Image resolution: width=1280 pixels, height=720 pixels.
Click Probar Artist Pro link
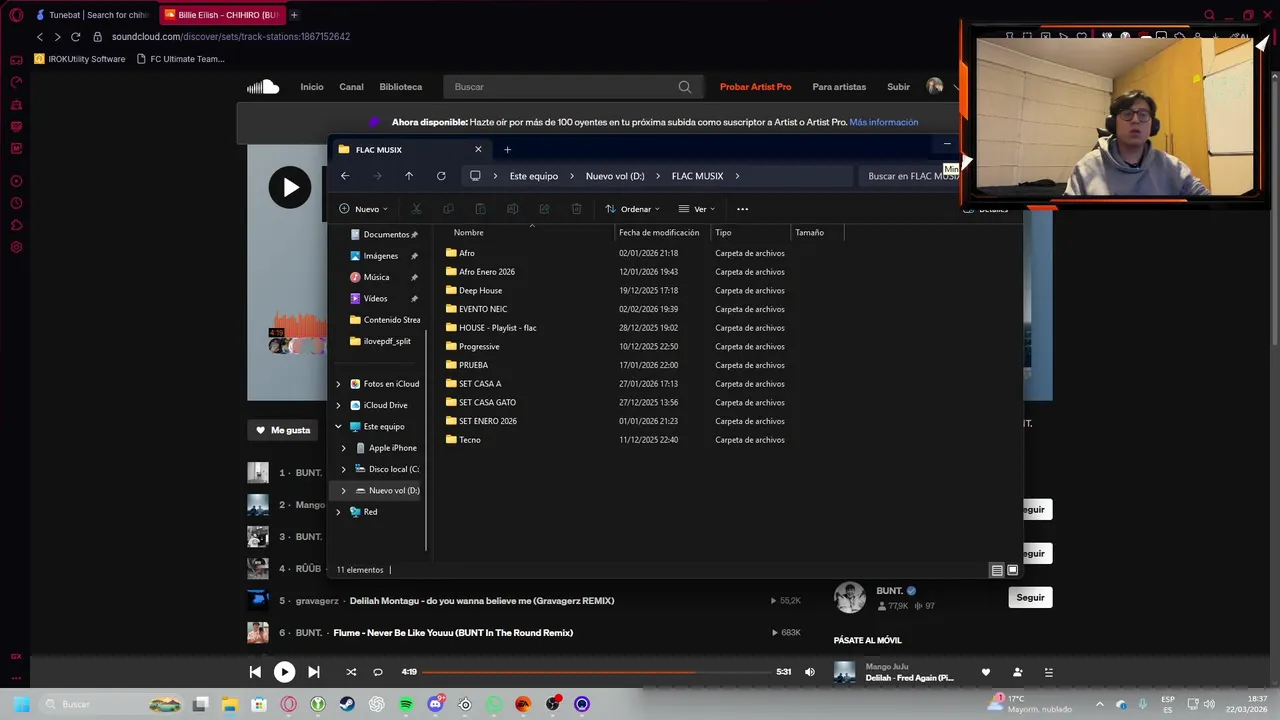[x=755, y=87]
